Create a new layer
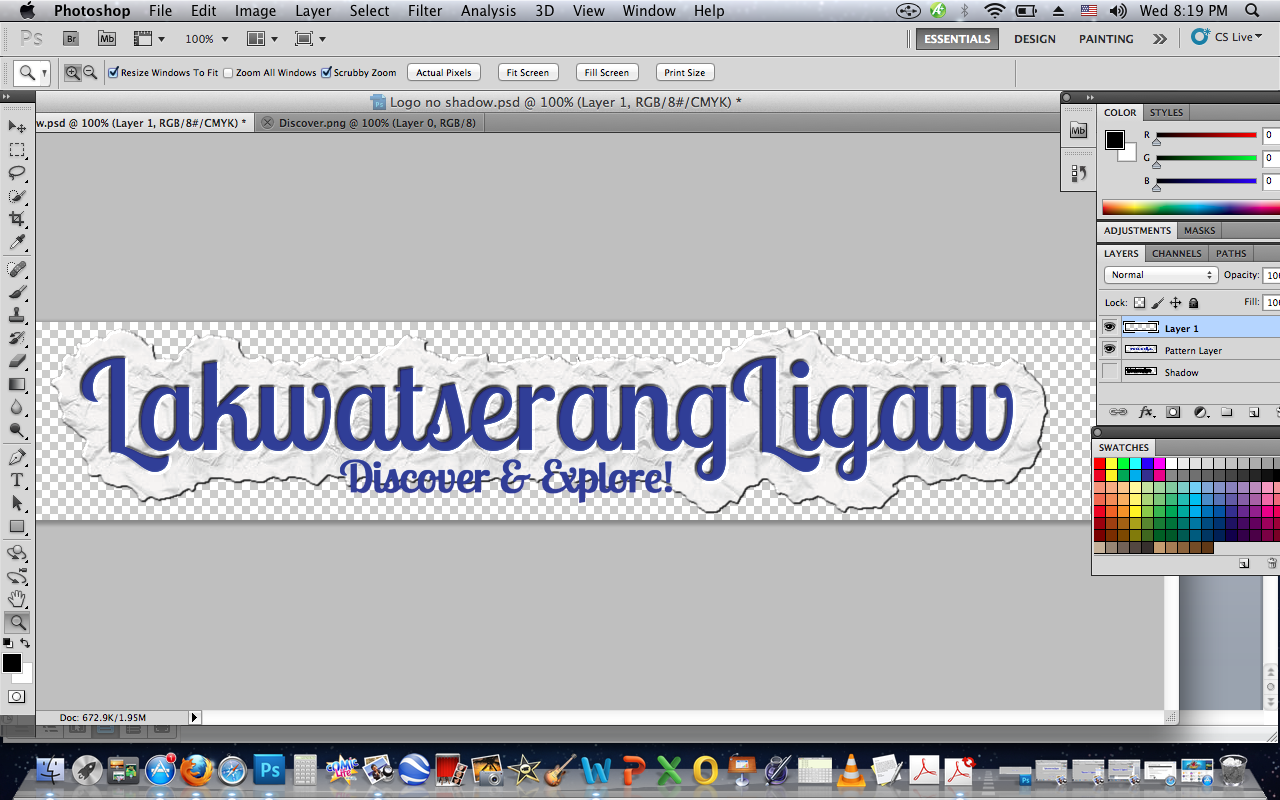The width and height of the screenshot is (1280, 800). point(1253,411)
